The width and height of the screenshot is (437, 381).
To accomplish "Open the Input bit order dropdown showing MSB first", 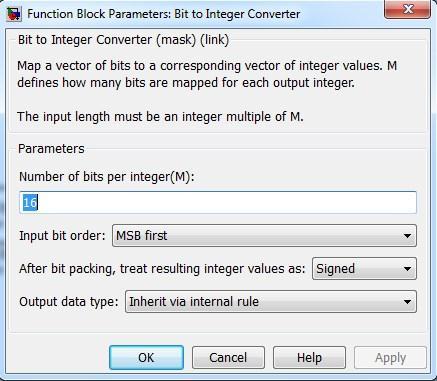I will point(264,236).
